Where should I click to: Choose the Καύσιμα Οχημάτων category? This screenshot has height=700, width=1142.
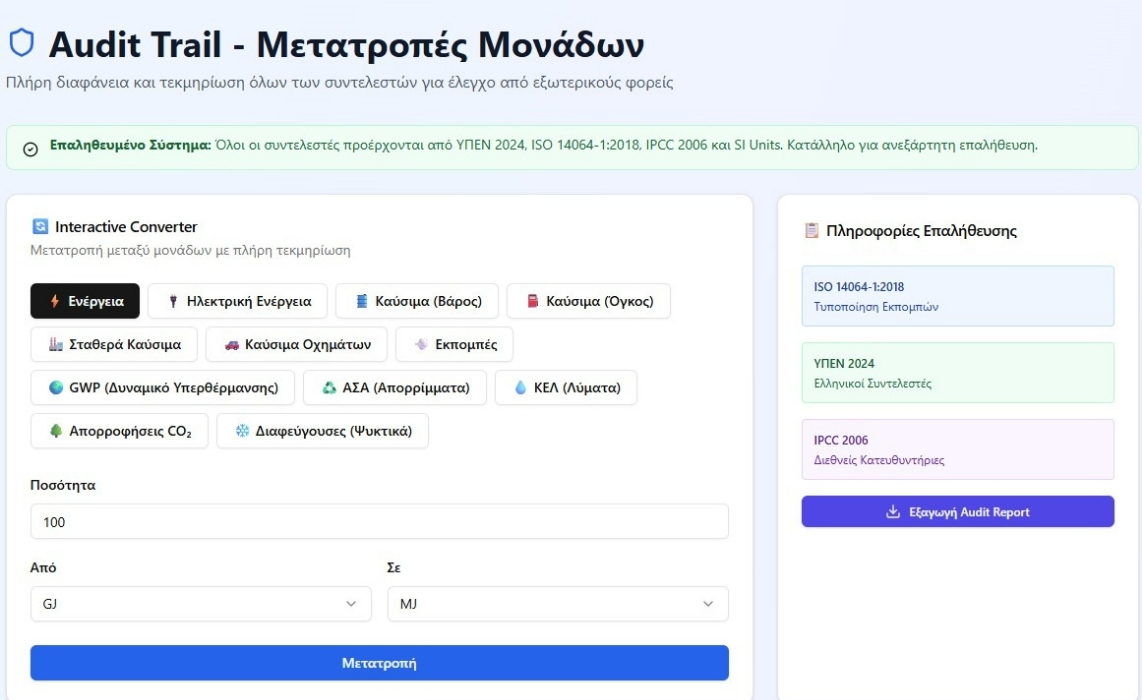tap(297, 345)
